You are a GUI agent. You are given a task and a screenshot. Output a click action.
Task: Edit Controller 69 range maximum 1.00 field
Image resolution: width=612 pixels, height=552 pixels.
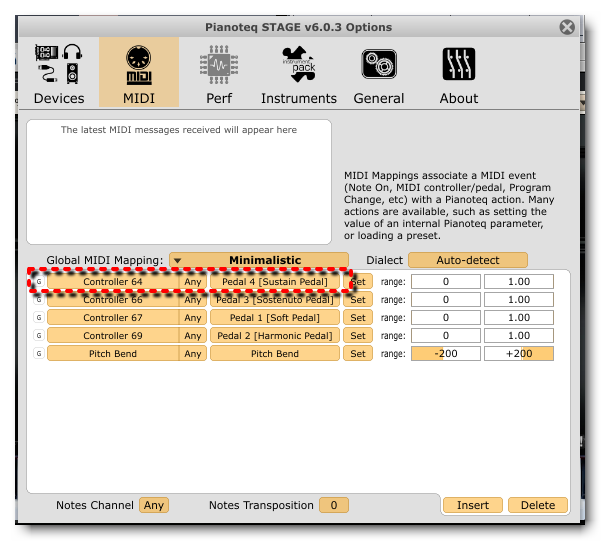tap(519, 335)
